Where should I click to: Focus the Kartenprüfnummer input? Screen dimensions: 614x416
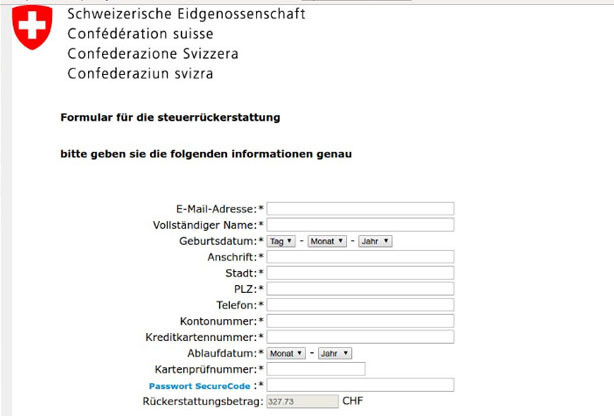[316, 369]
